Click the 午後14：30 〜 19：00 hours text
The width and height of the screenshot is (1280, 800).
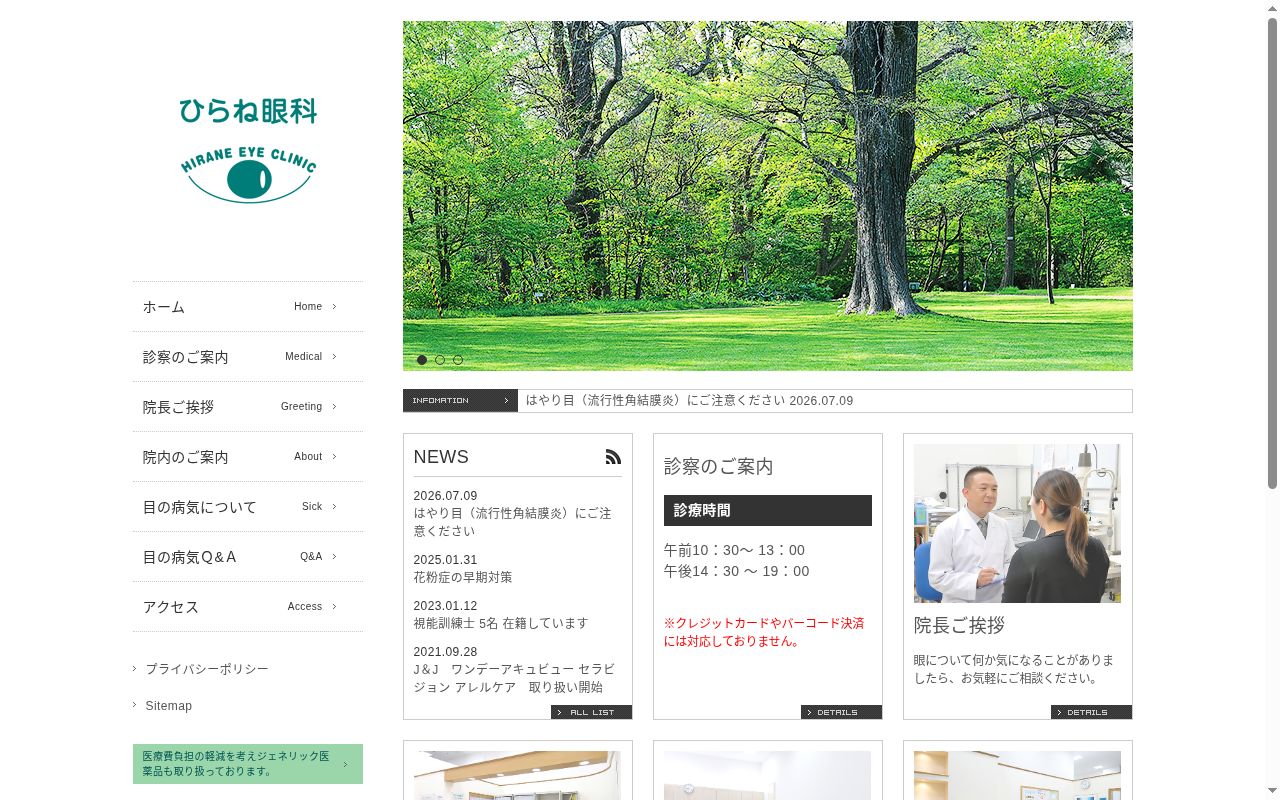pyautogui.click(x=737, y=571)
